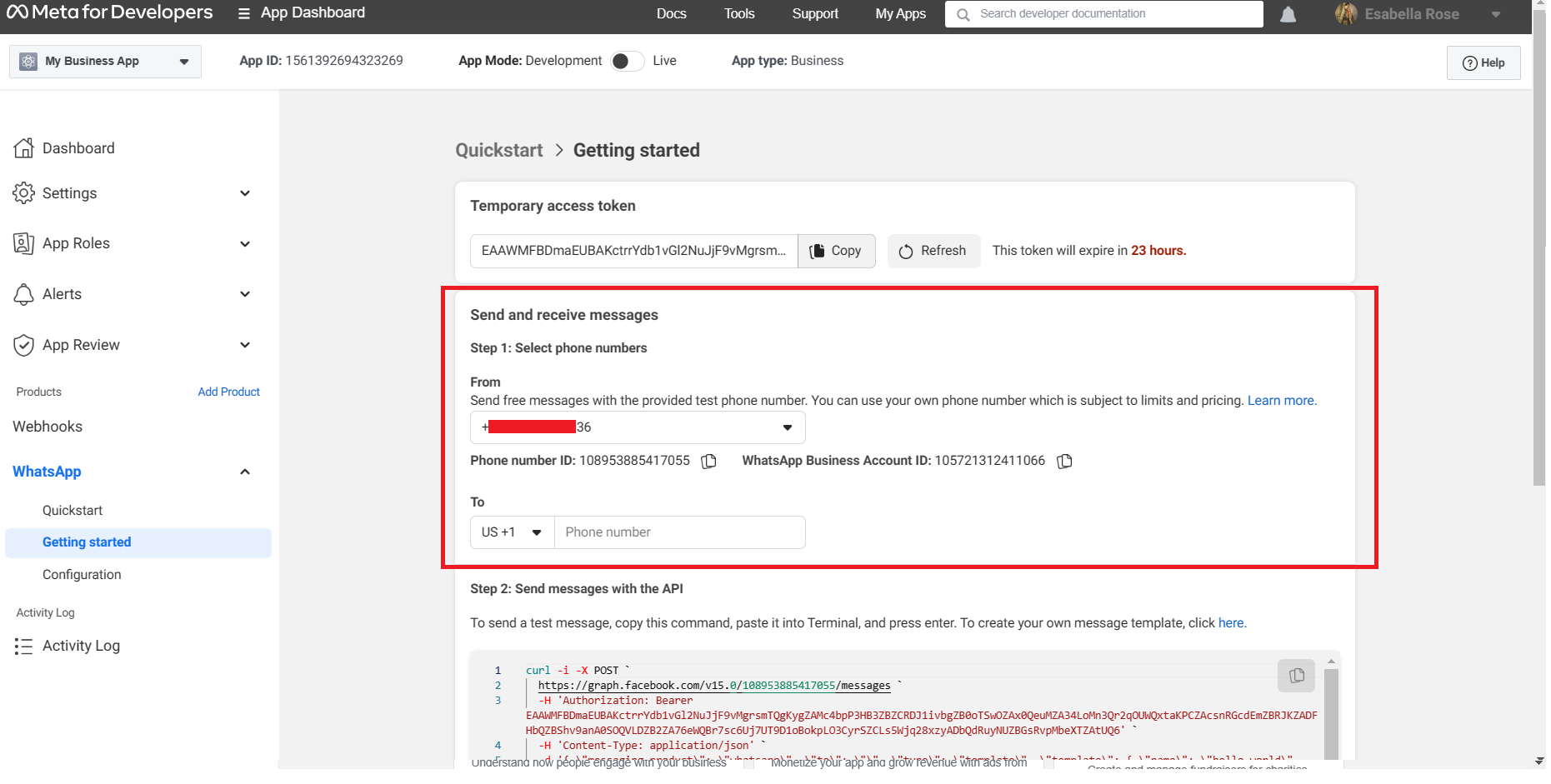The width and height of the screenshot is (1551, 784).
Task: Open Quickstart under WhatsApp
Action: tap(73, 510)
